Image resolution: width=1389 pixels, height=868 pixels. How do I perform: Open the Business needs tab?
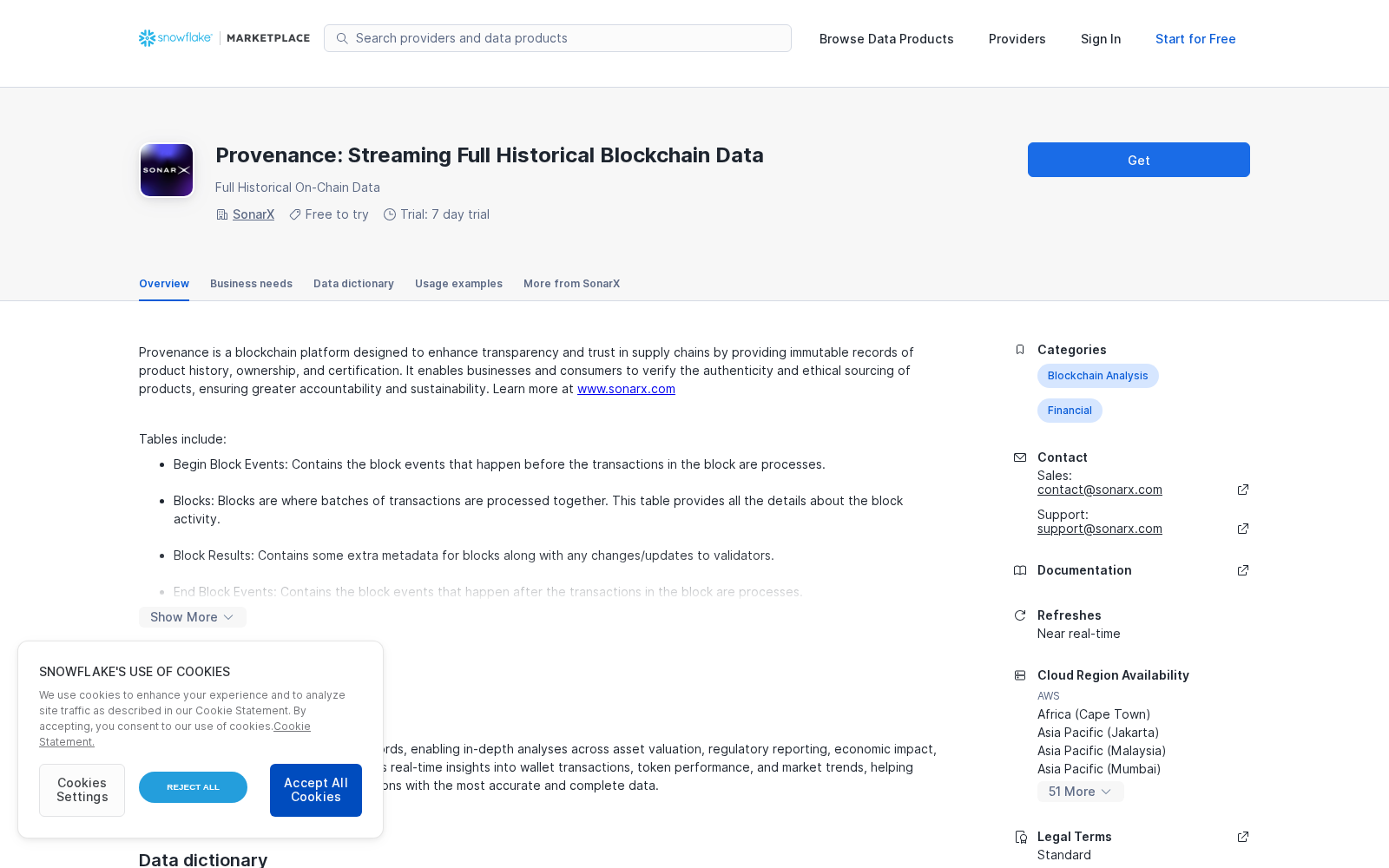coord(251,284)
